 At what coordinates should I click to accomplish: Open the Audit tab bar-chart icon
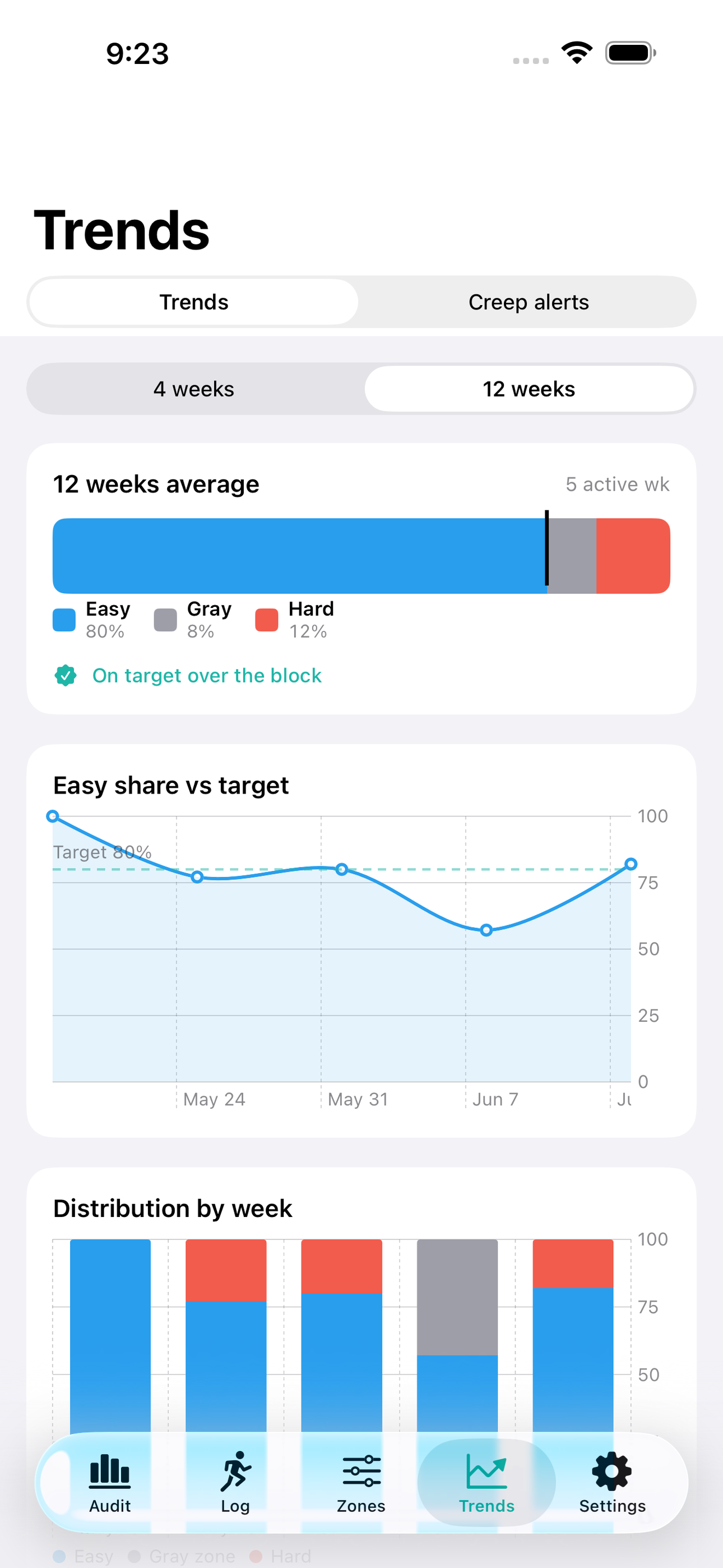109,1470
